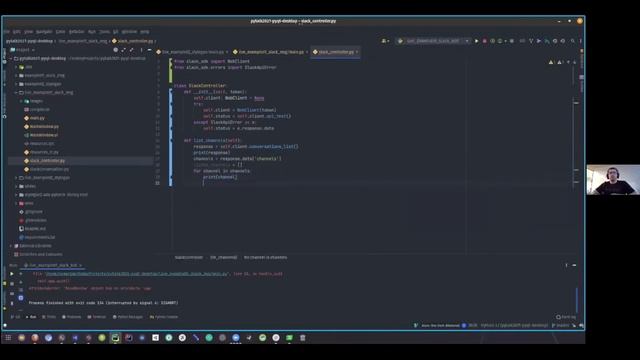Hide the Project tool window
This screenshot has height=360, width=640.
149,50
